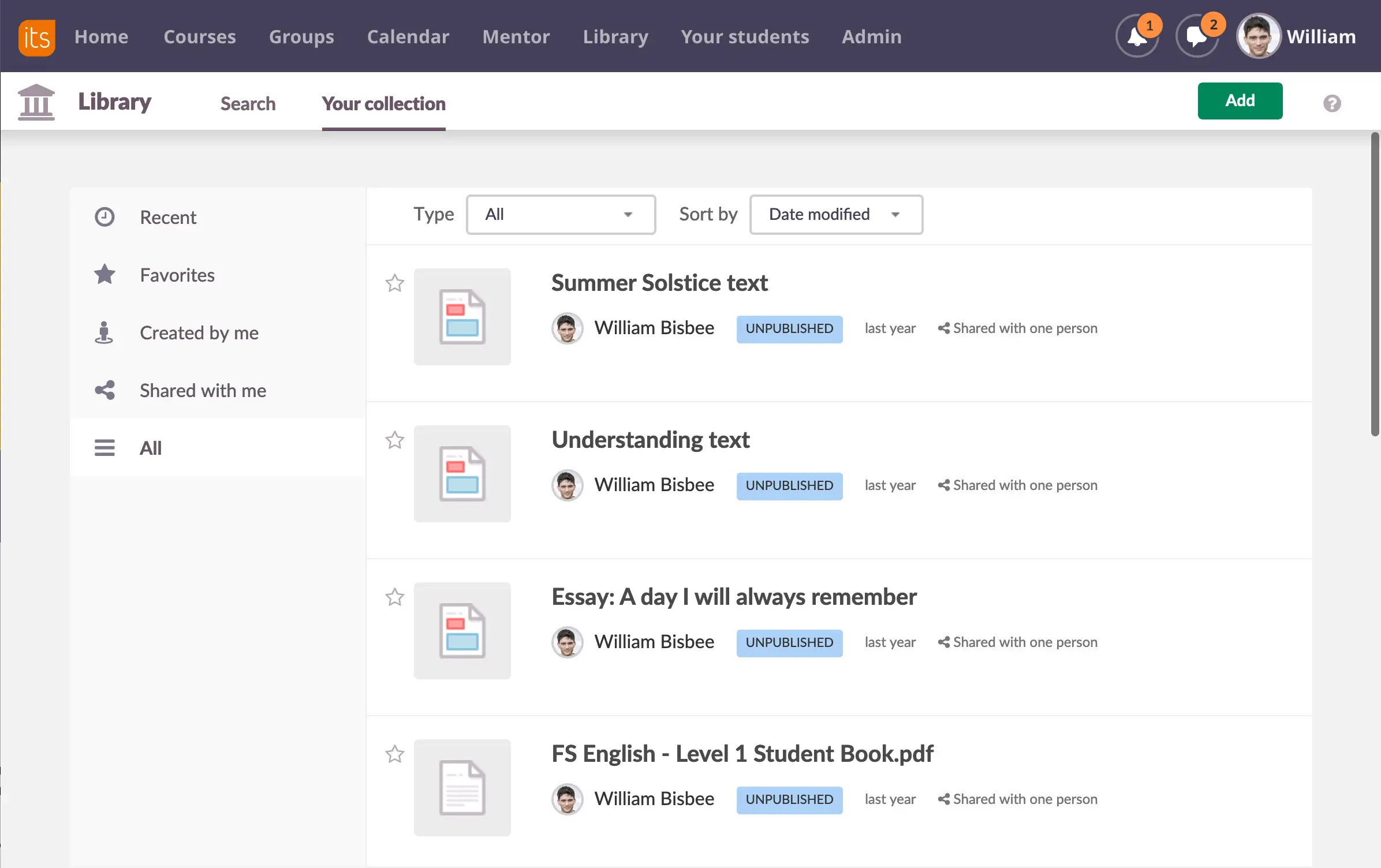Open the Essay: A day I will always remember link
The image size is (1381, 868).
coord(733,597)
